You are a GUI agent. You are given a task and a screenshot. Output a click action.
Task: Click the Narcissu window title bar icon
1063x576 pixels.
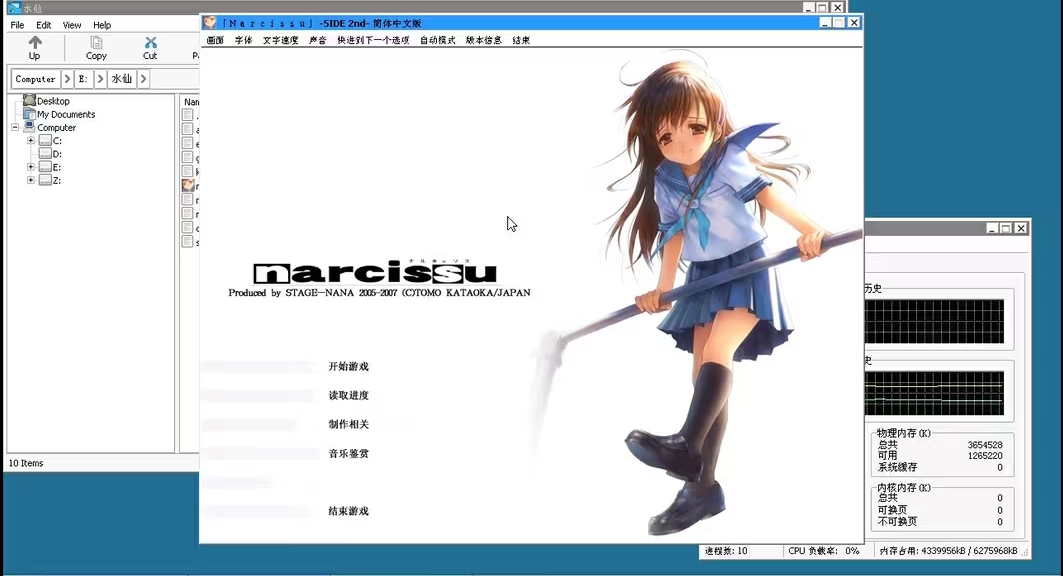[x=210, y=22]
